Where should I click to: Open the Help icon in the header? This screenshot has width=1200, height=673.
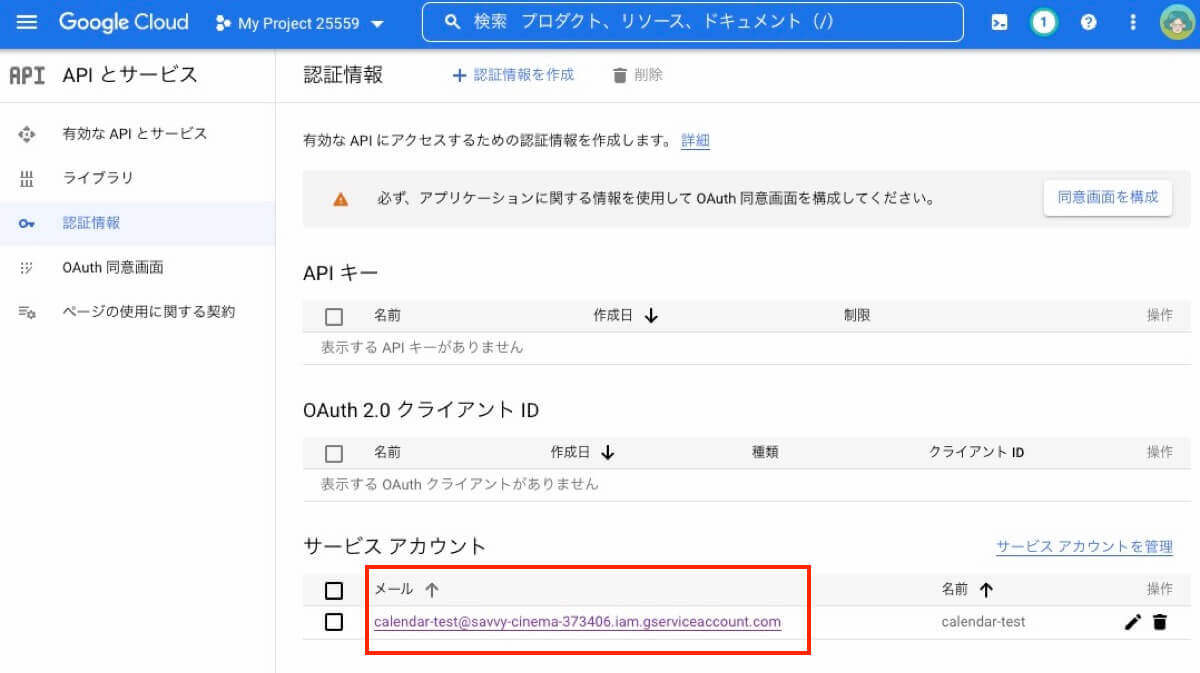[x=1088, y=21]
